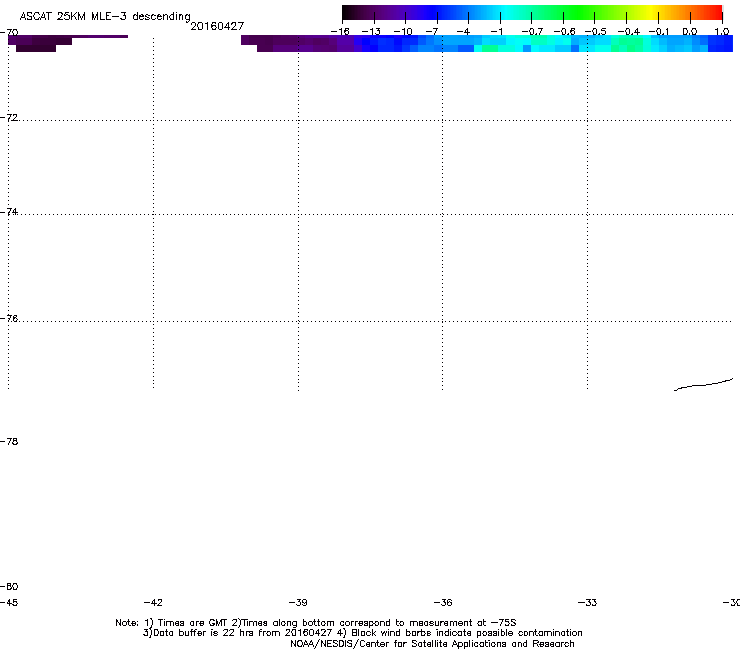Click the -13 label on the color scale
Screen dimensions: 740x650
click(371, 32)
